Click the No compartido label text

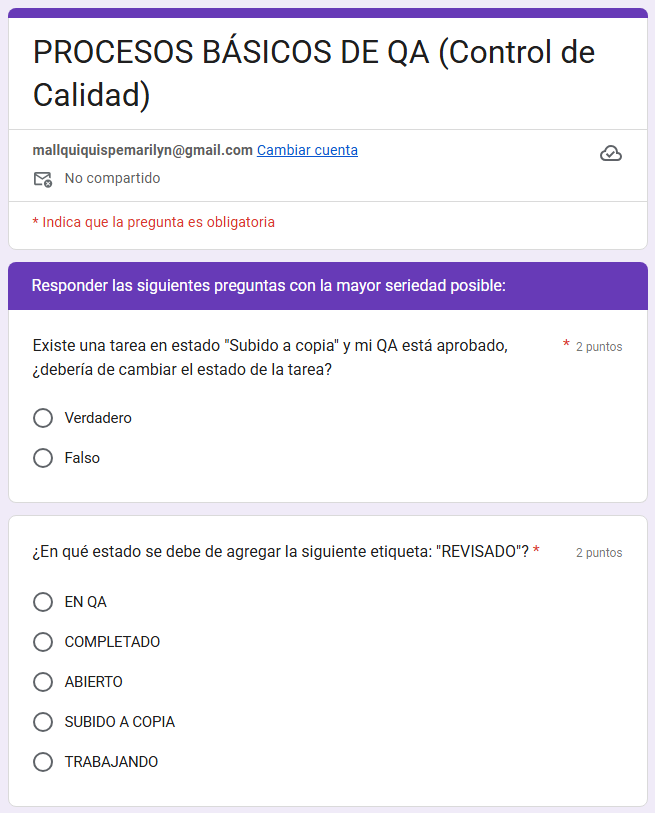tap(112, 179)
